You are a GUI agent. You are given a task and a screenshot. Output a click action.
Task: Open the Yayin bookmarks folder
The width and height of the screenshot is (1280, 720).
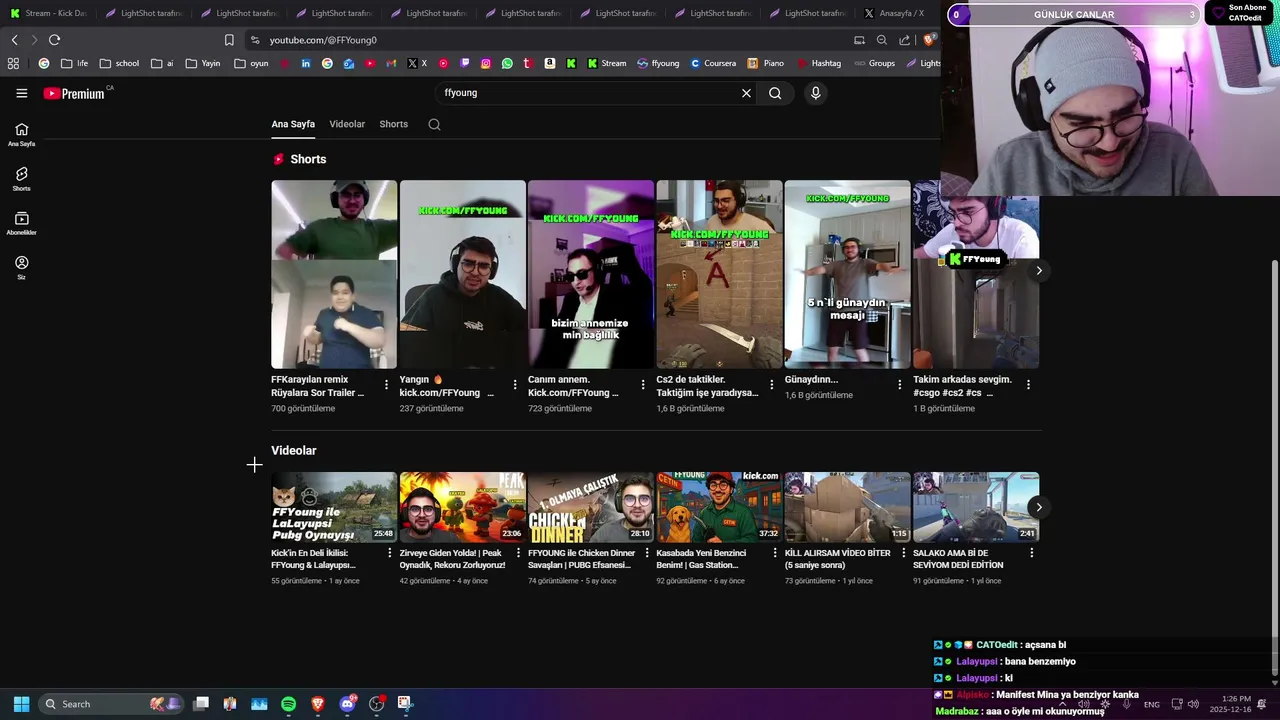point(202,63)
